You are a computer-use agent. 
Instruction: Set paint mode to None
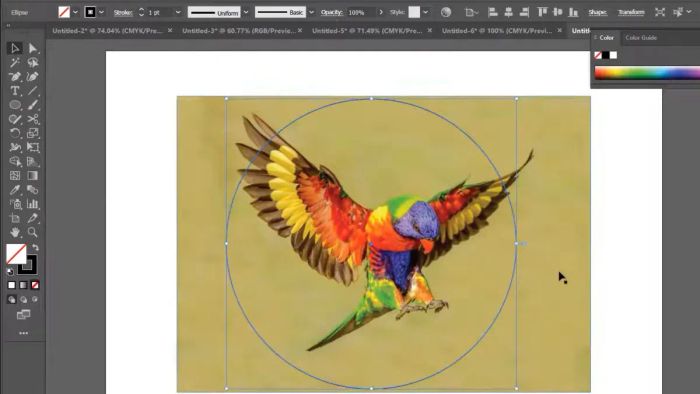pyautogui.click(x=35, y=285)
